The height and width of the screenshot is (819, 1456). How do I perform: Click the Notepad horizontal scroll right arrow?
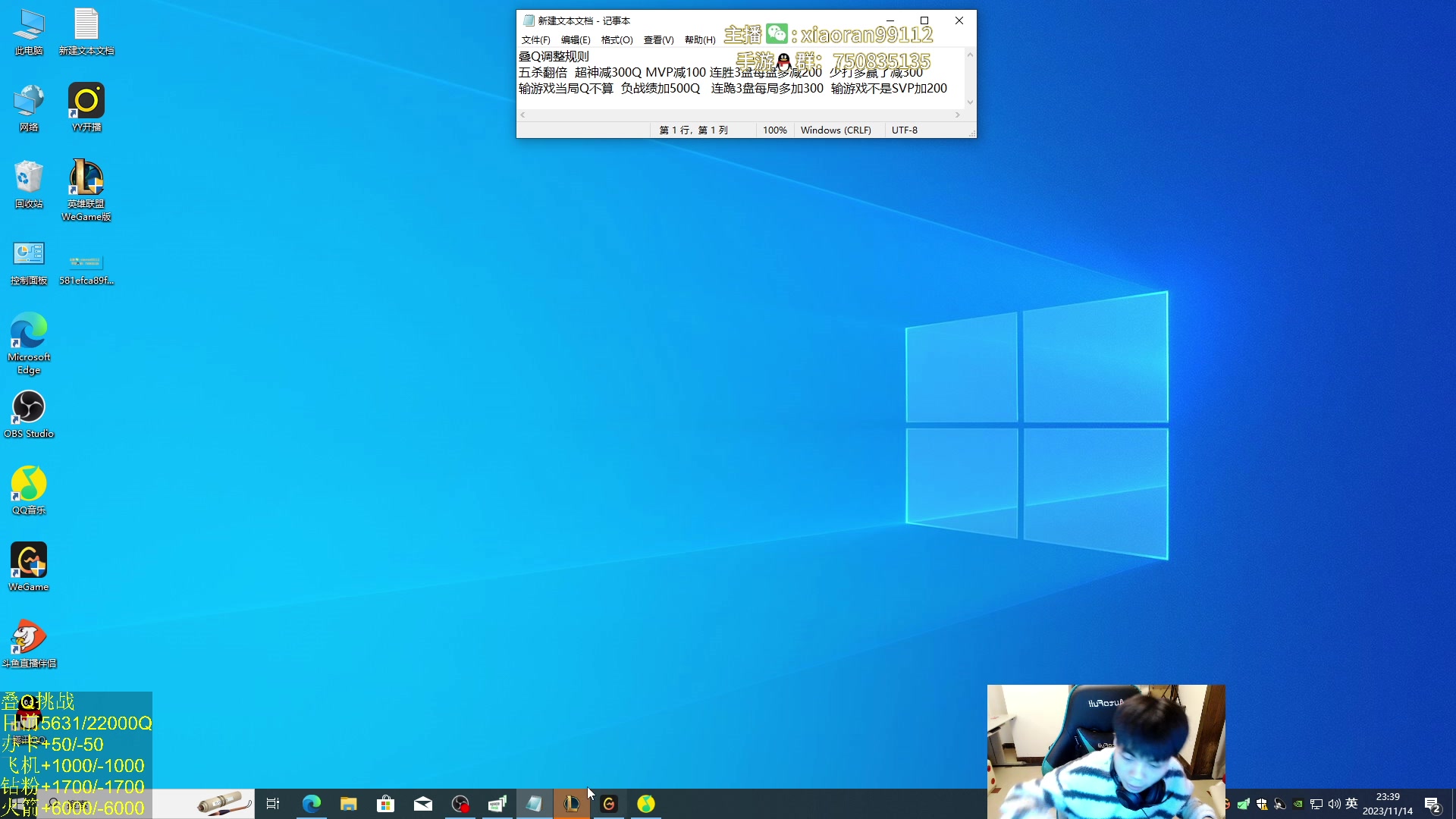click(x=958, y=115)
